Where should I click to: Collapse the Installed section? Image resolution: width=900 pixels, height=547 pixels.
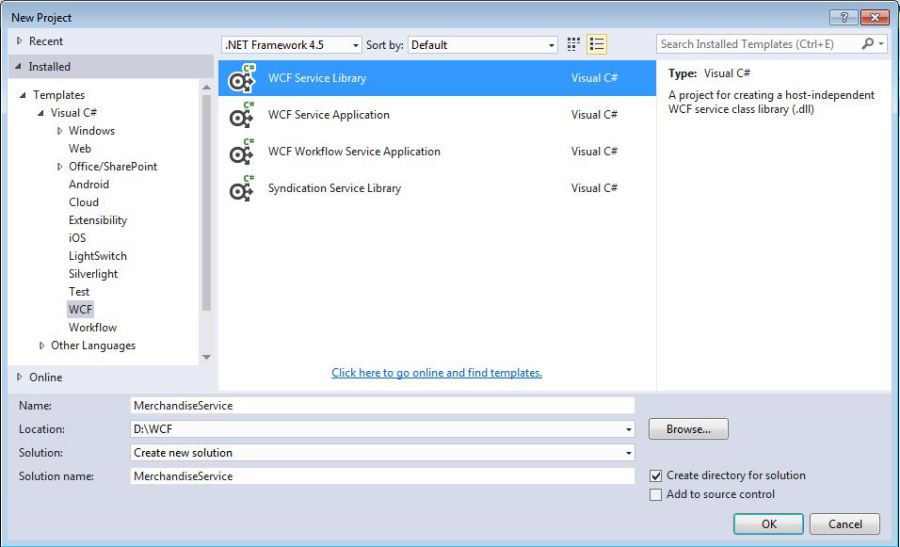click(x=18, y=67)
